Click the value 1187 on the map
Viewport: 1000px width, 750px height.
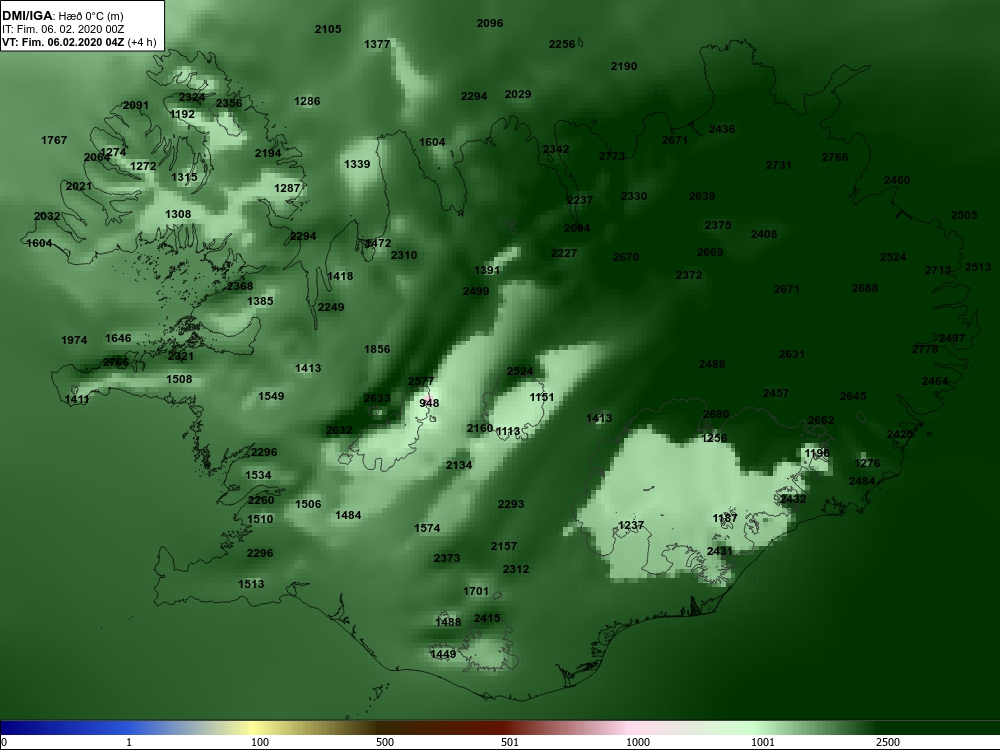click(725, 518)
